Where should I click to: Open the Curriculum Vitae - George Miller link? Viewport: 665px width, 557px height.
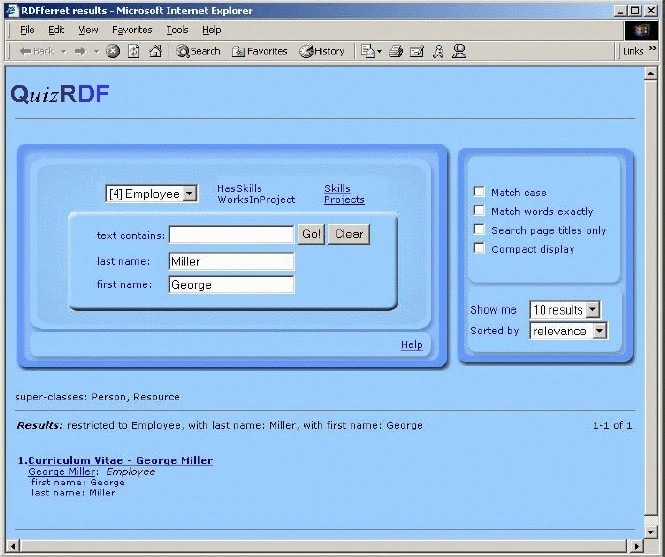click(120, 460)
